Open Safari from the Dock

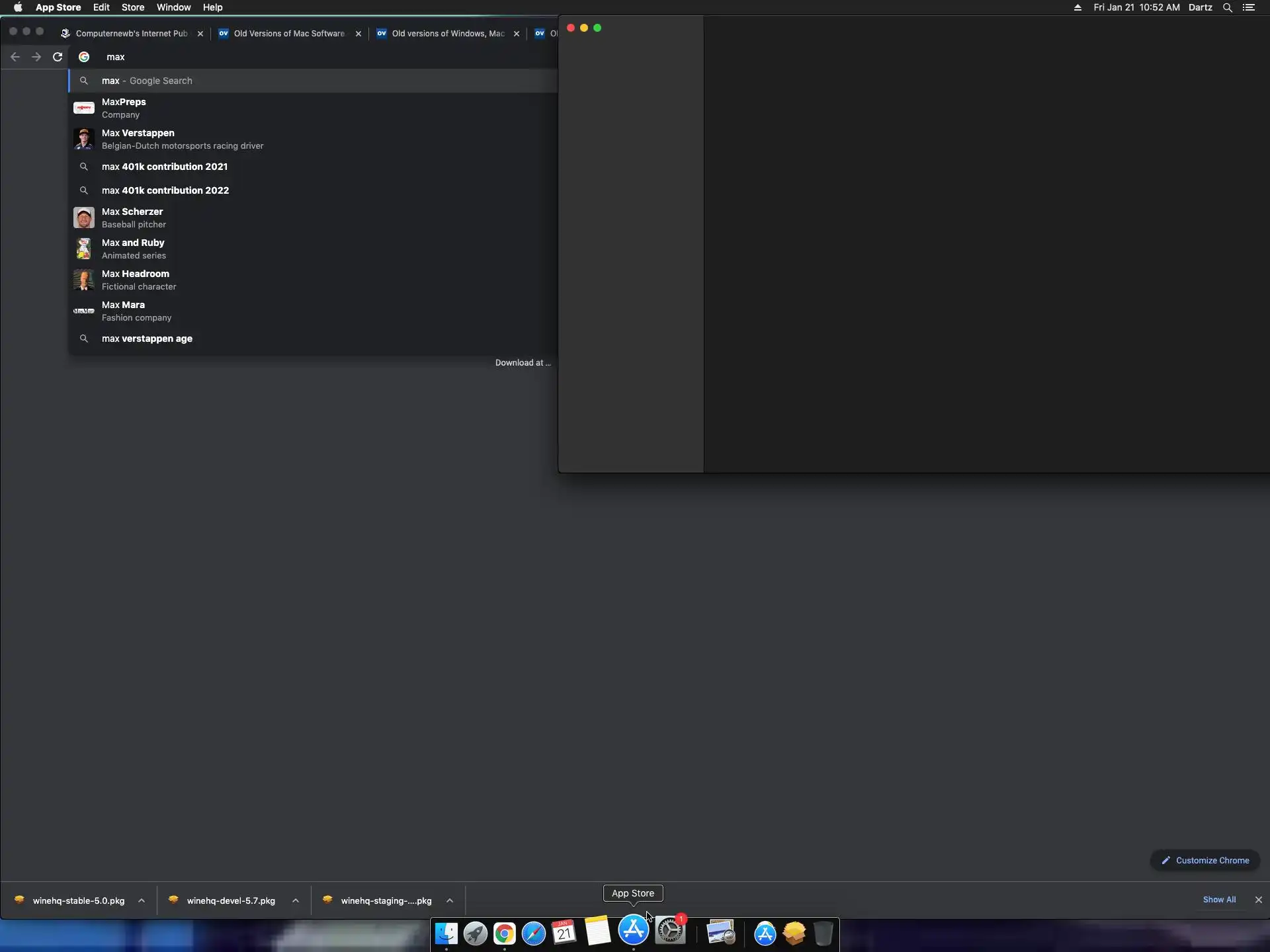(x=533, y=933)
